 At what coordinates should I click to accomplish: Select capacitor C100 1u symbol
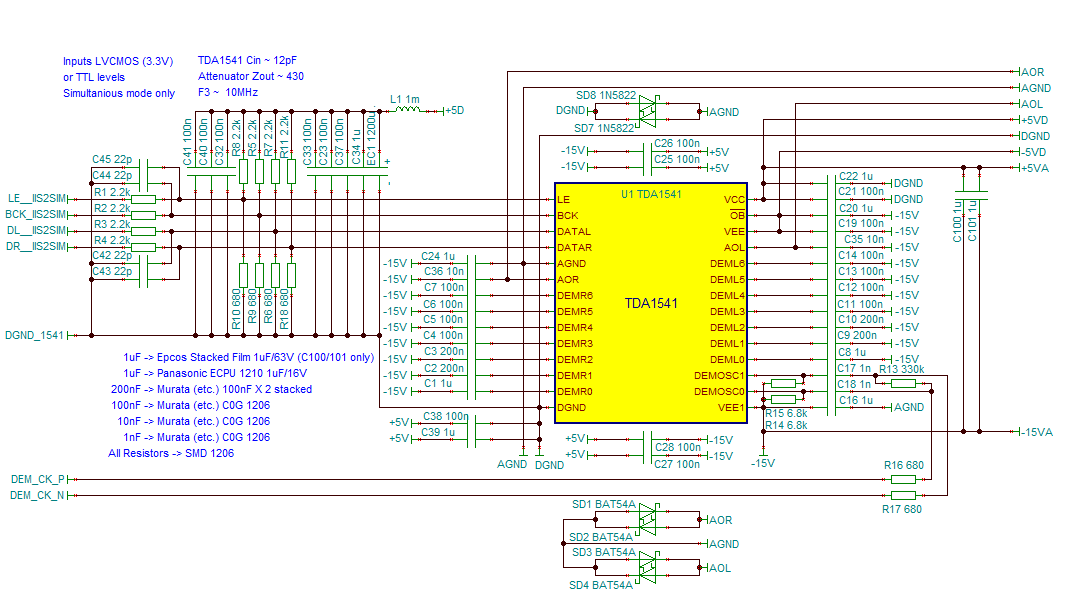(x=964, y=195)
